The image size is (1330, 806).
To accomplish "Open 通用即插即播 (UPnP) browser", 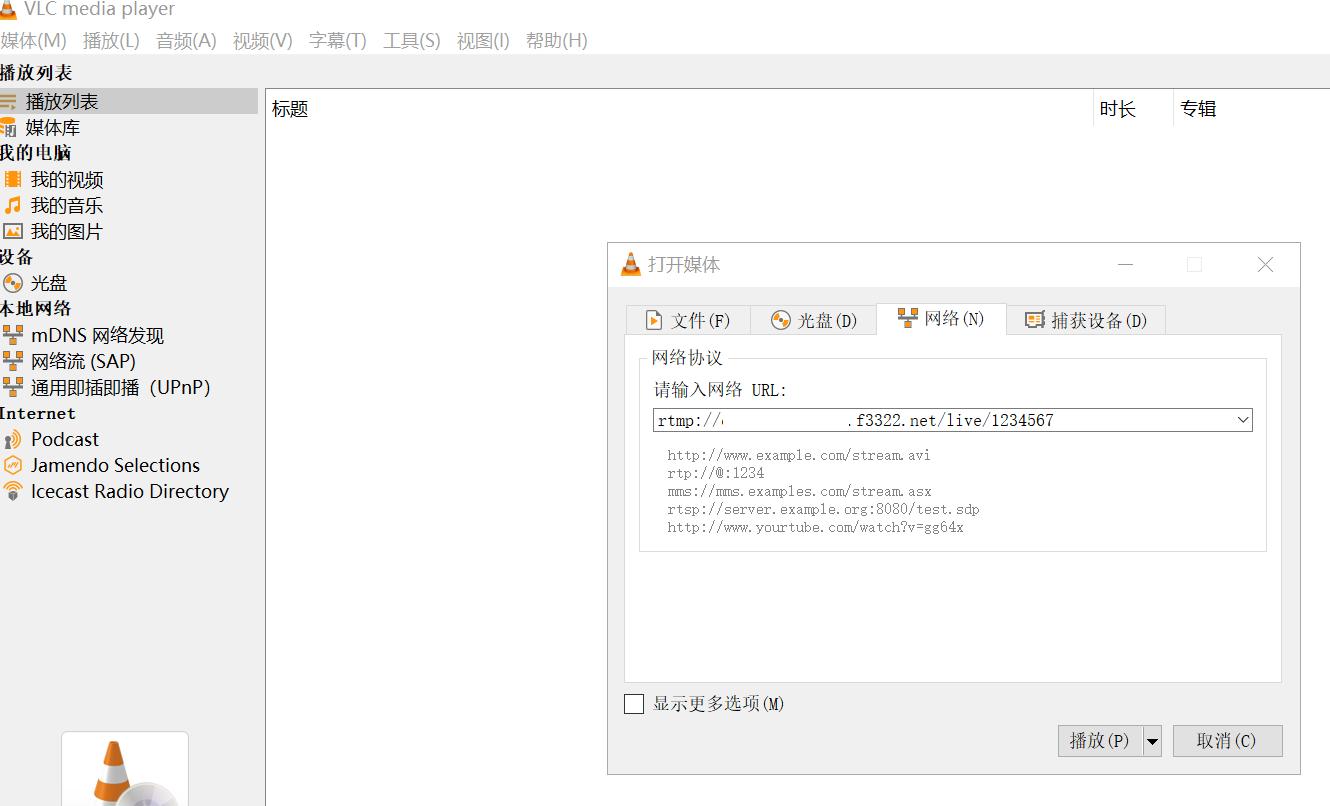I will tap(110, 387).
